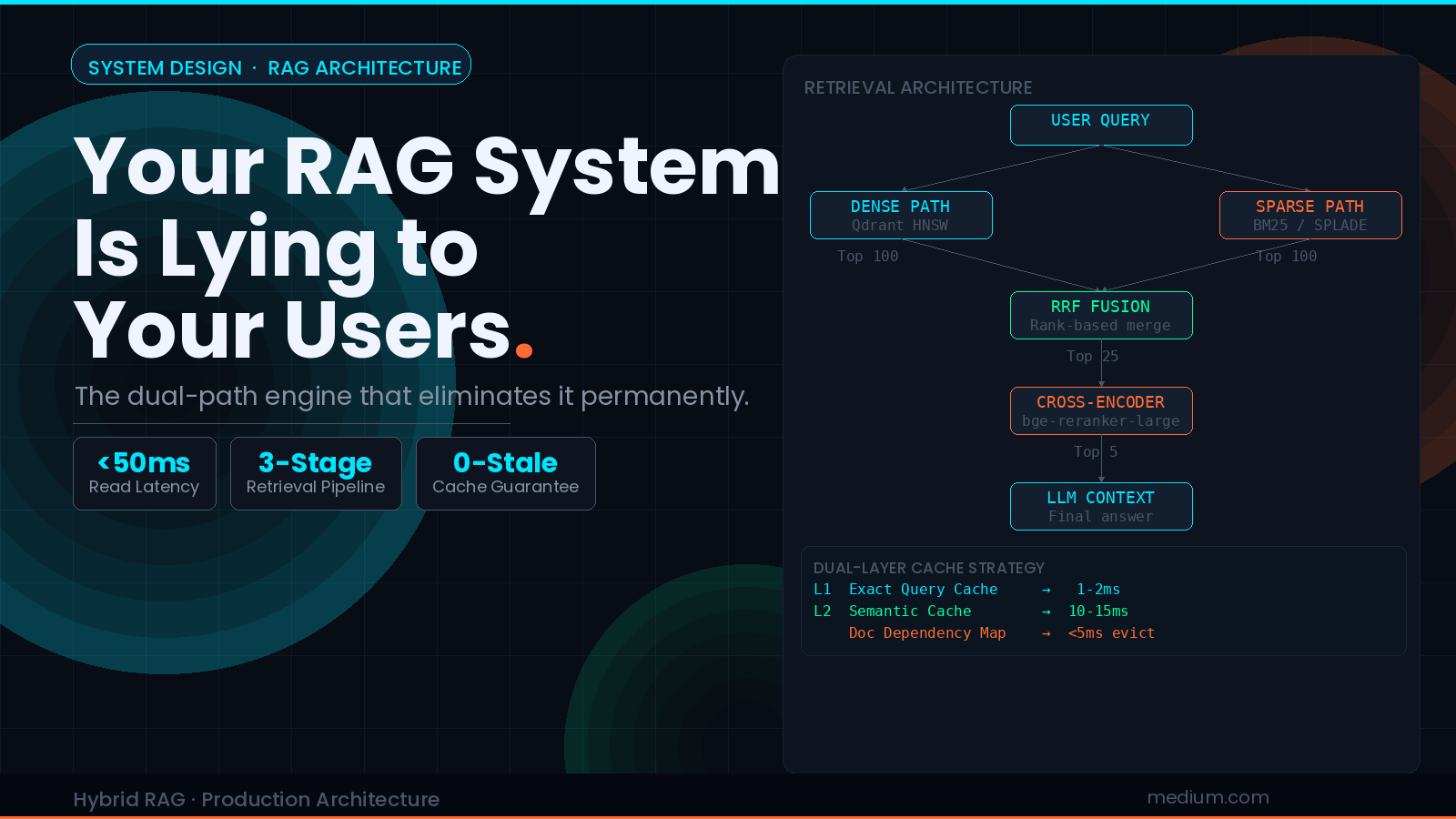Click the 'Top 5' label below CROSS-ENCODER
The width and height of the screenshot is (1456, 819).
pos(1096,452)
